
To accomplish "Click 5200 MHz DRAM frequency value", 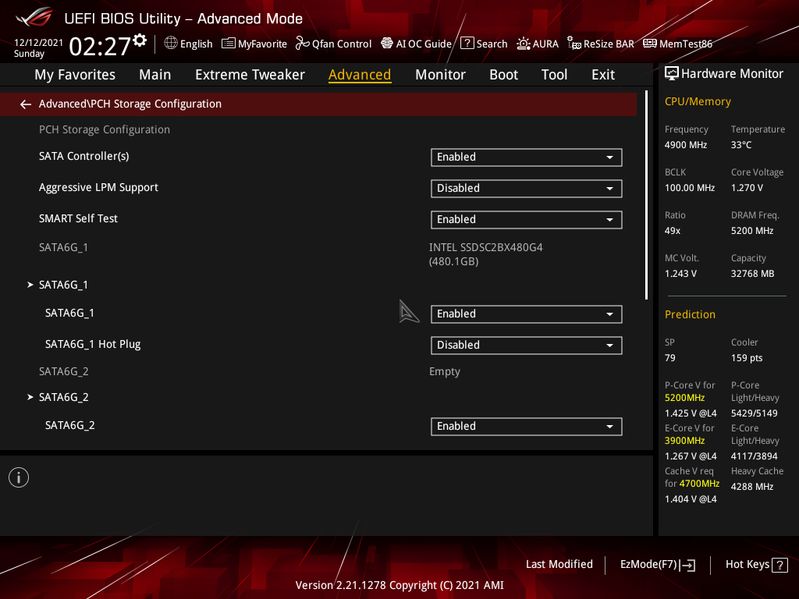I will pyautogui.click(x=752, y=230).
